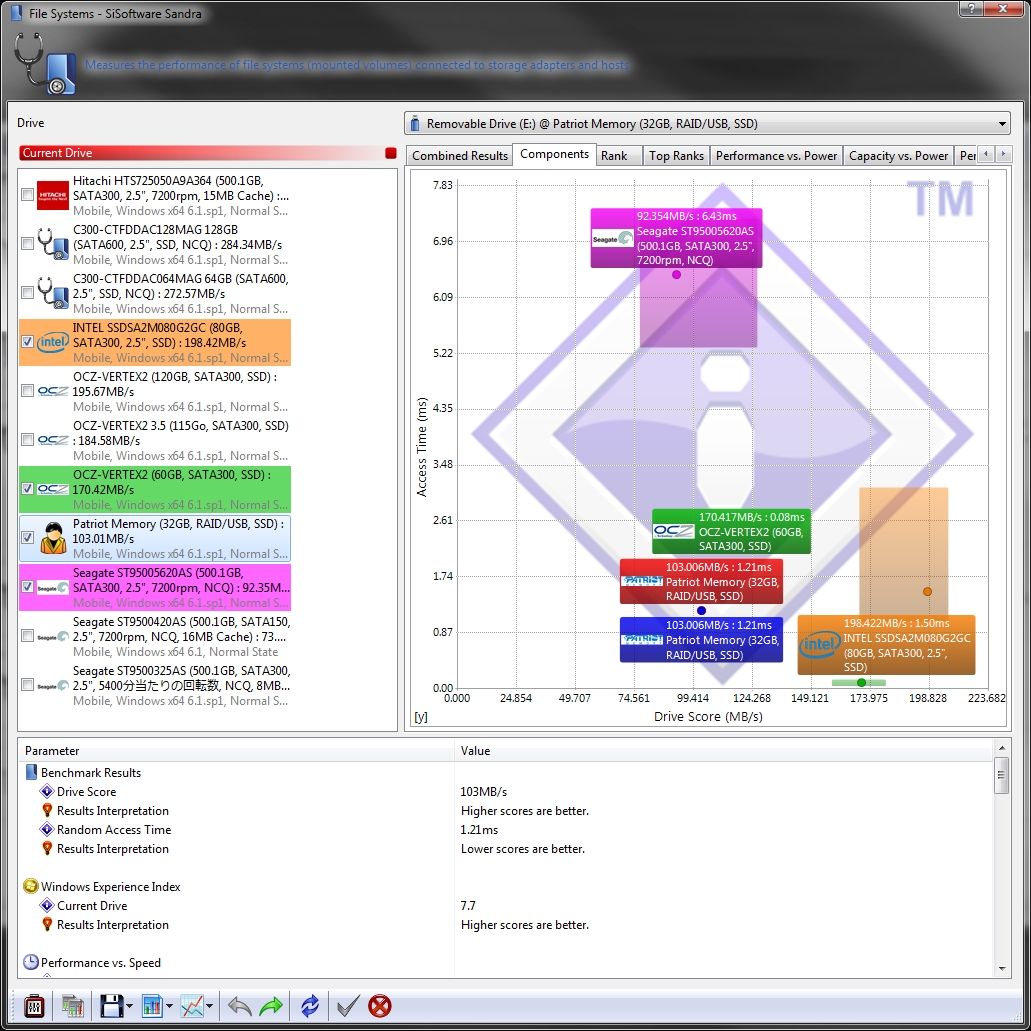Click the Drive Score diamond icon
The width and height of the screenshot is (1031, 1031).
pyautogui.click(x=47, y=792)
